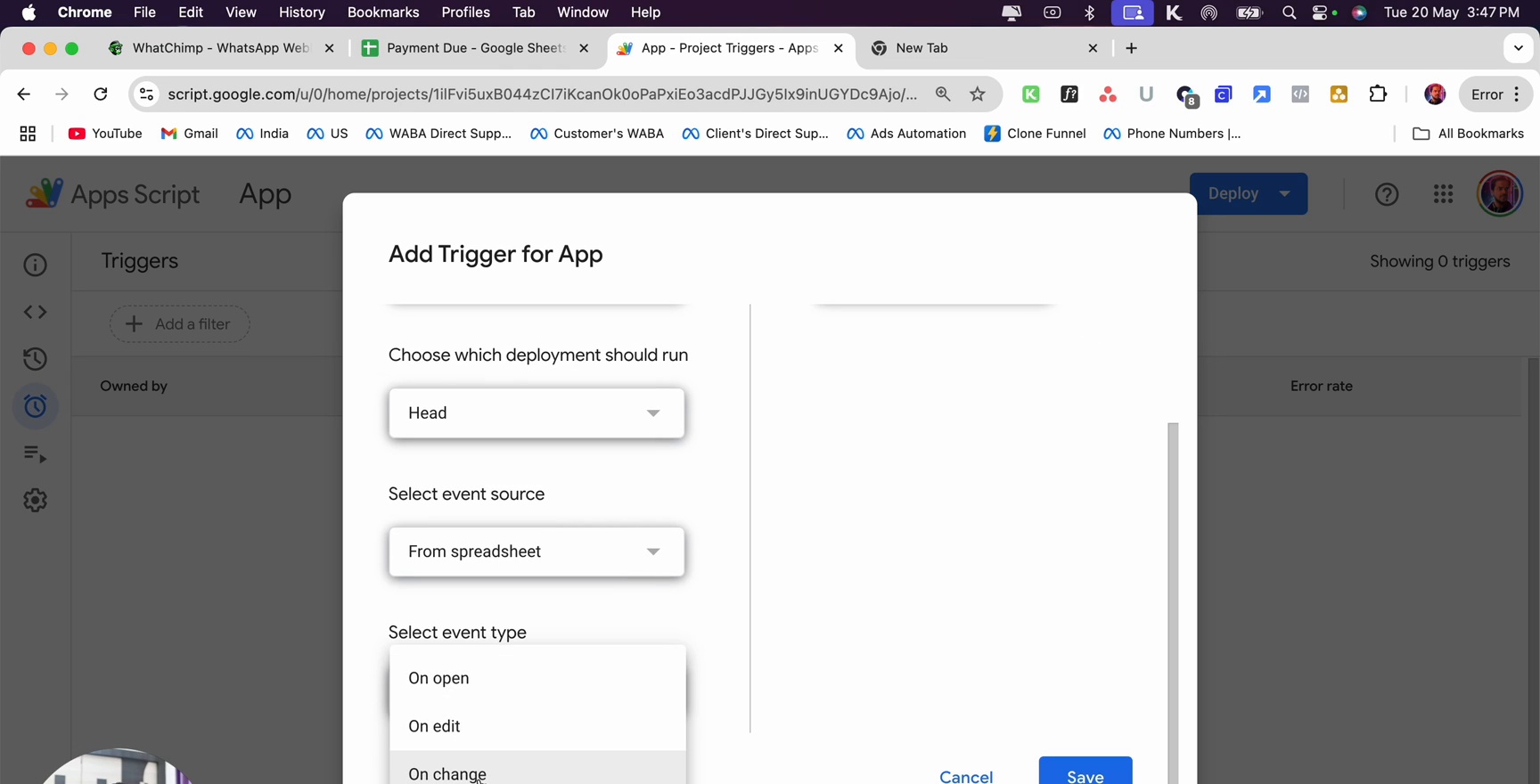
Task: Open the Project History icon in sidebar
Action: [x=35, y=359]
